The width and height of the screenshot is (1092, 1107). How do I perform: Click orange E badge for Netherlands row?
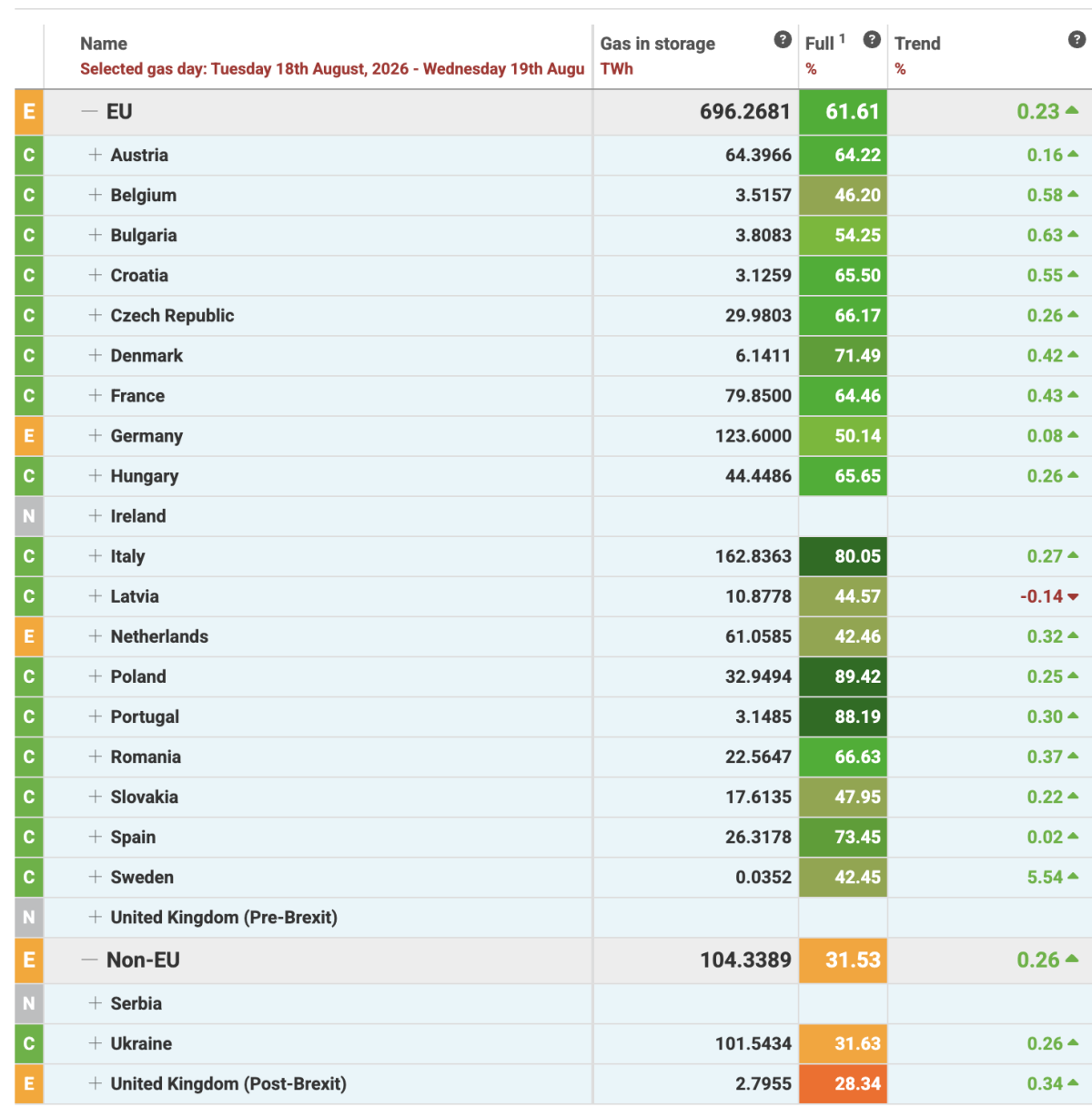[x=29, y=636]
